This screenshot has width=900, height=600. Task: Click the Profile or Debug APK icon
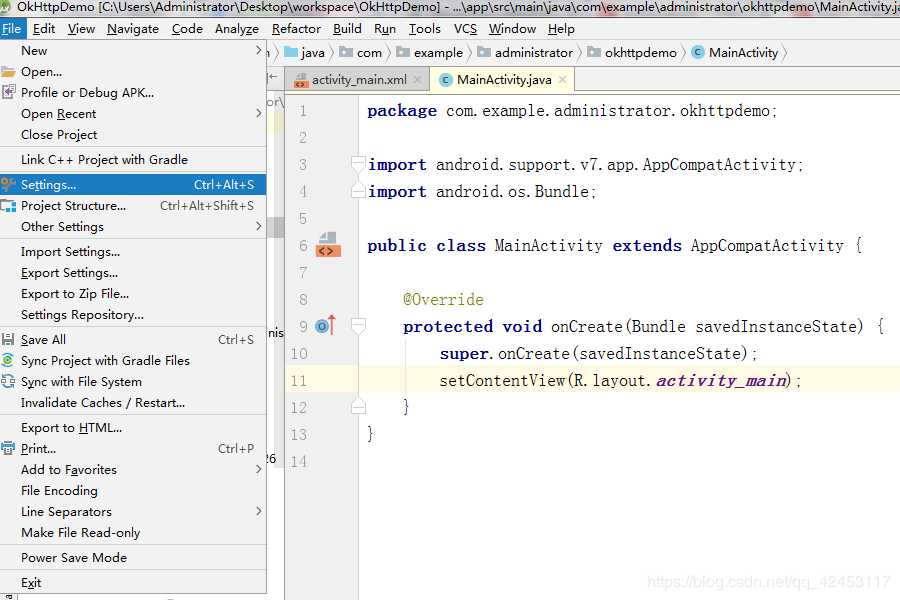click(x=8, y=92)
